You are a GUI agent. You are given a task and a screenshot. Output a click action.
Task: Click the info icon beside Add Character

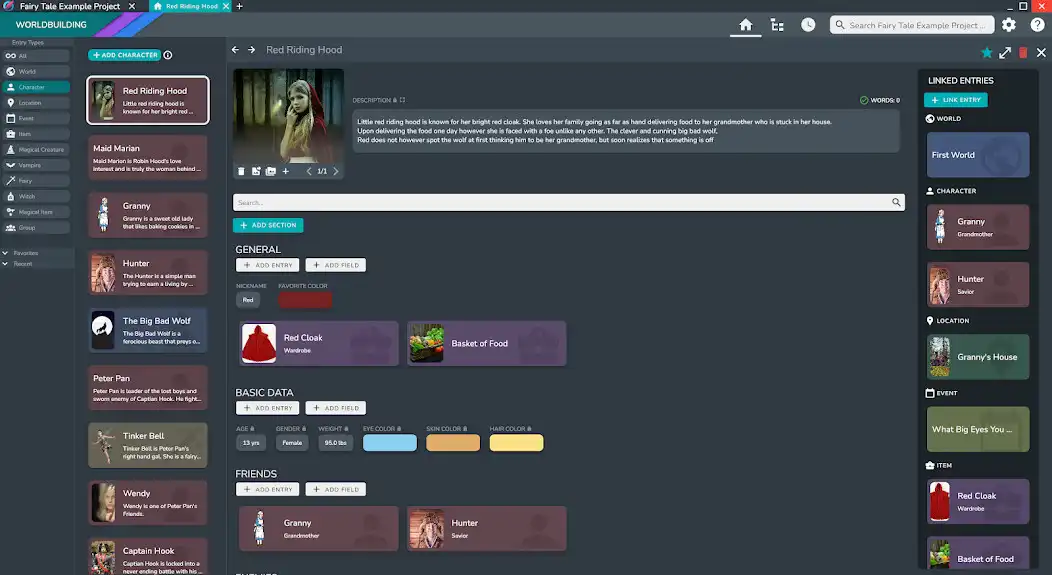[x=168, y=55]
